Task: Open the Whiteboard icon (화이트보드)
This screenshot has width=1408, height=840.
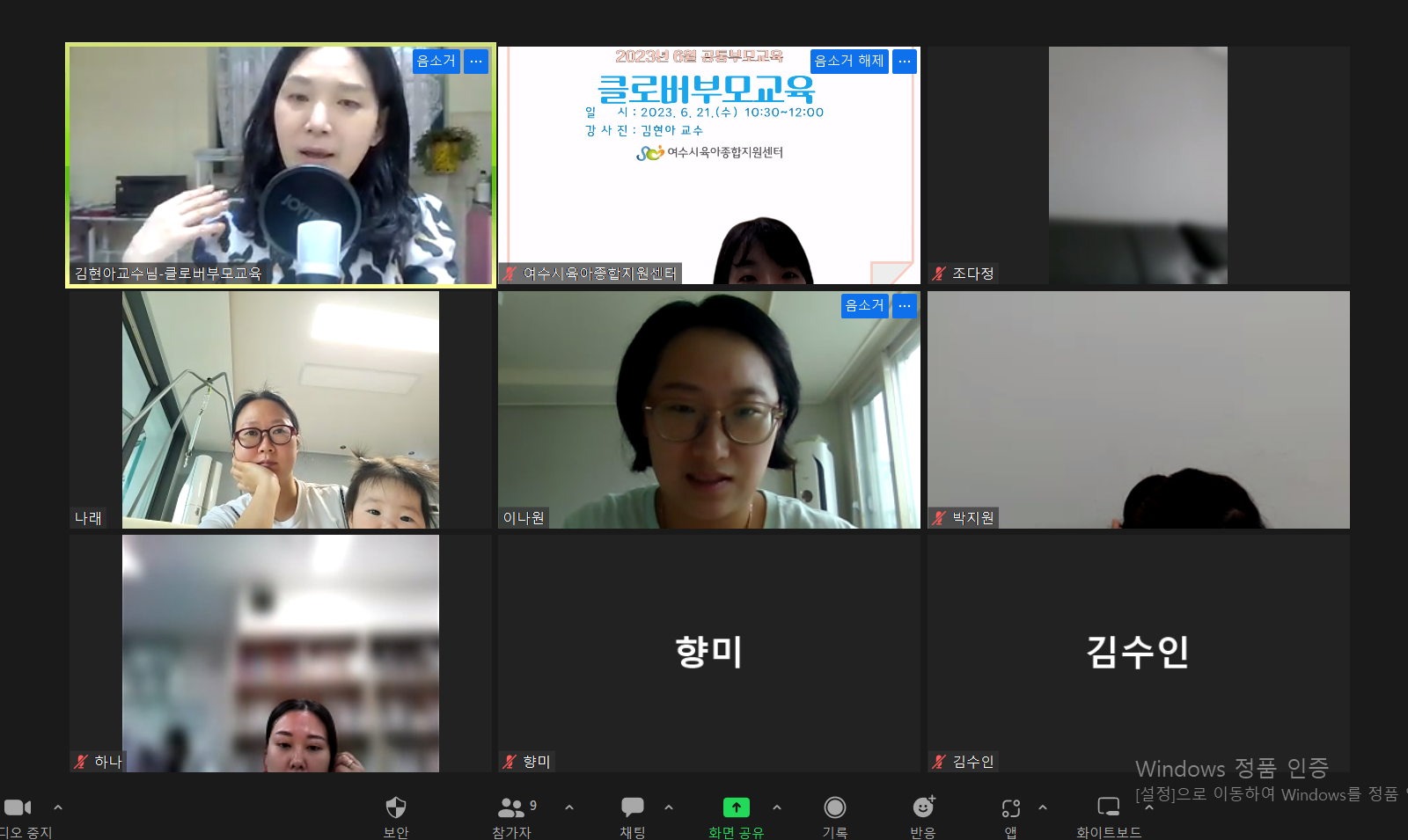Action: (x=1109, y=807)
